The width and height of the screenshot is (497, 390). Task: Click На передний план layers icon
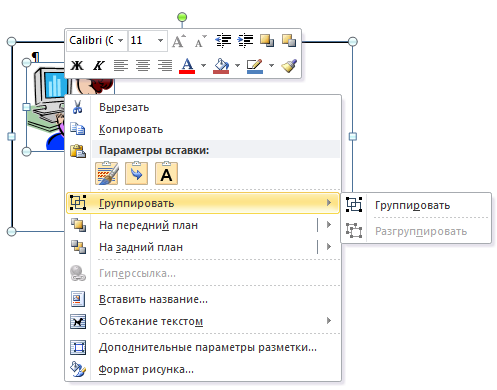pos(78,225)
